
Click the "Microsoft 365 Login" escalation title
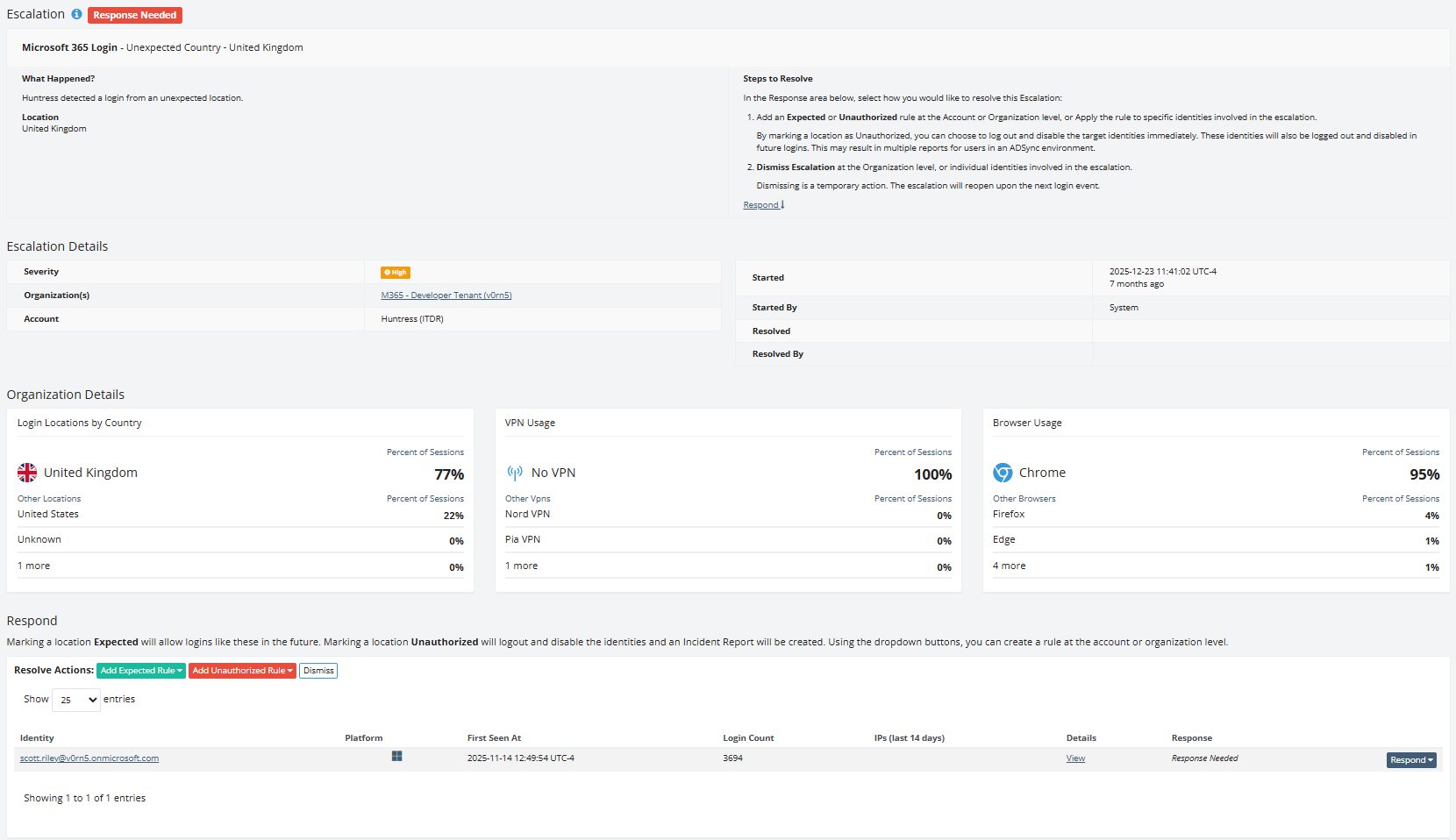click(x=69, y=48)
